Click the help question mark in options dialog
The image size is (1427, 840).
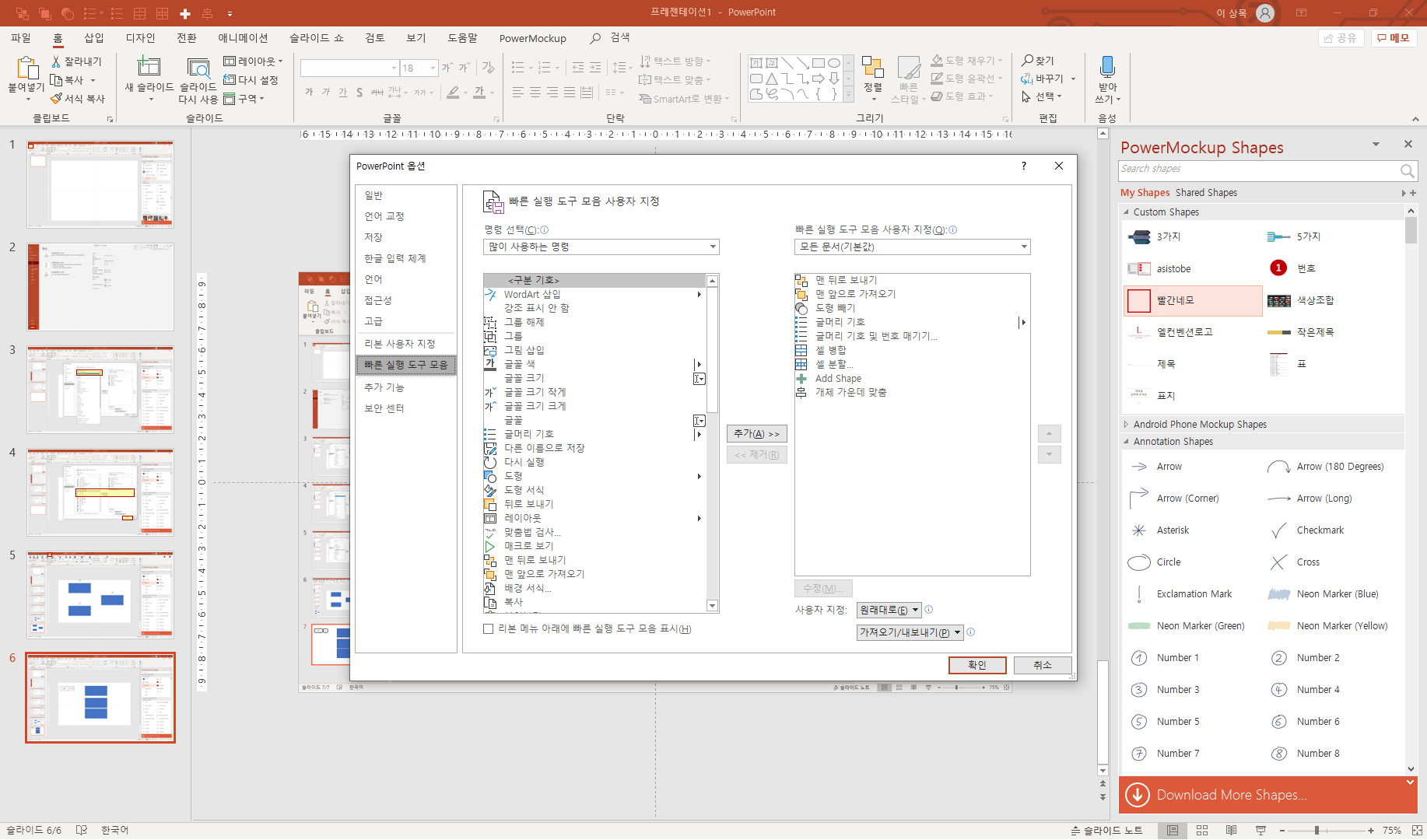coord(1023,166)
